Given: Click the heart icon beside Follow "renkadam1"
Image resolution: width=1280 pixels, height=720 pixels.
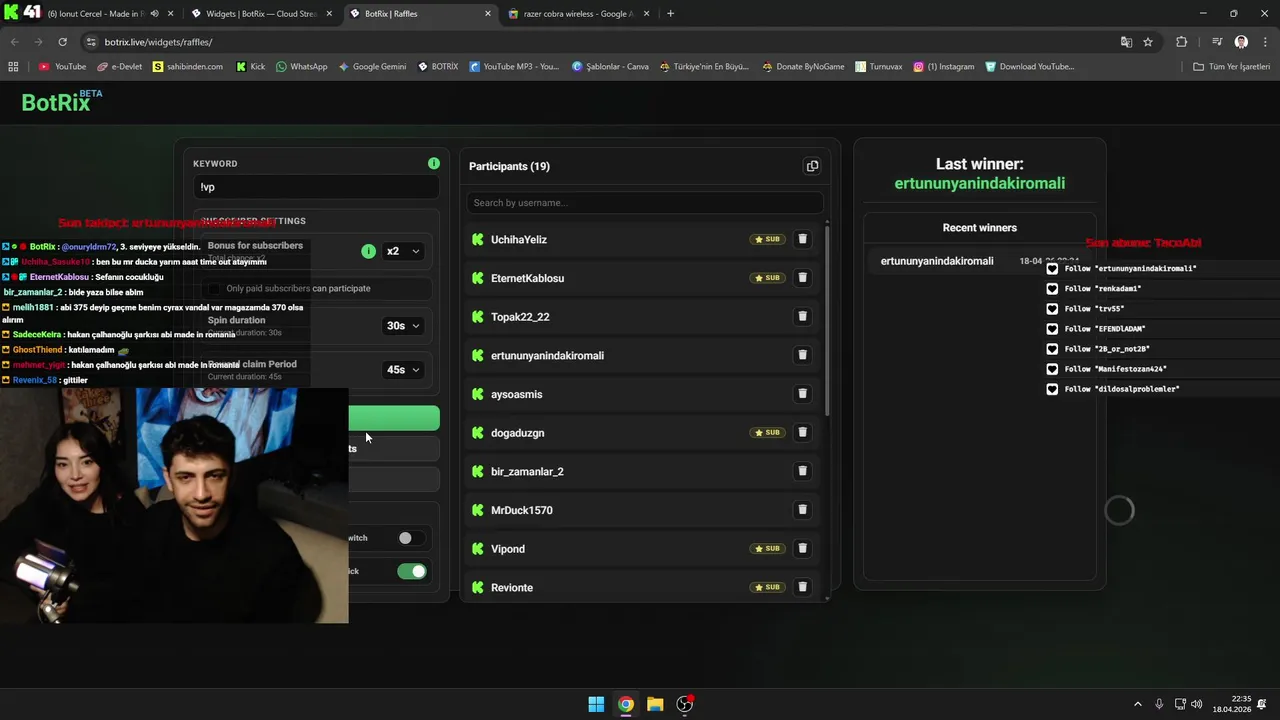Looking at the screenshot, I should 1052,289.
